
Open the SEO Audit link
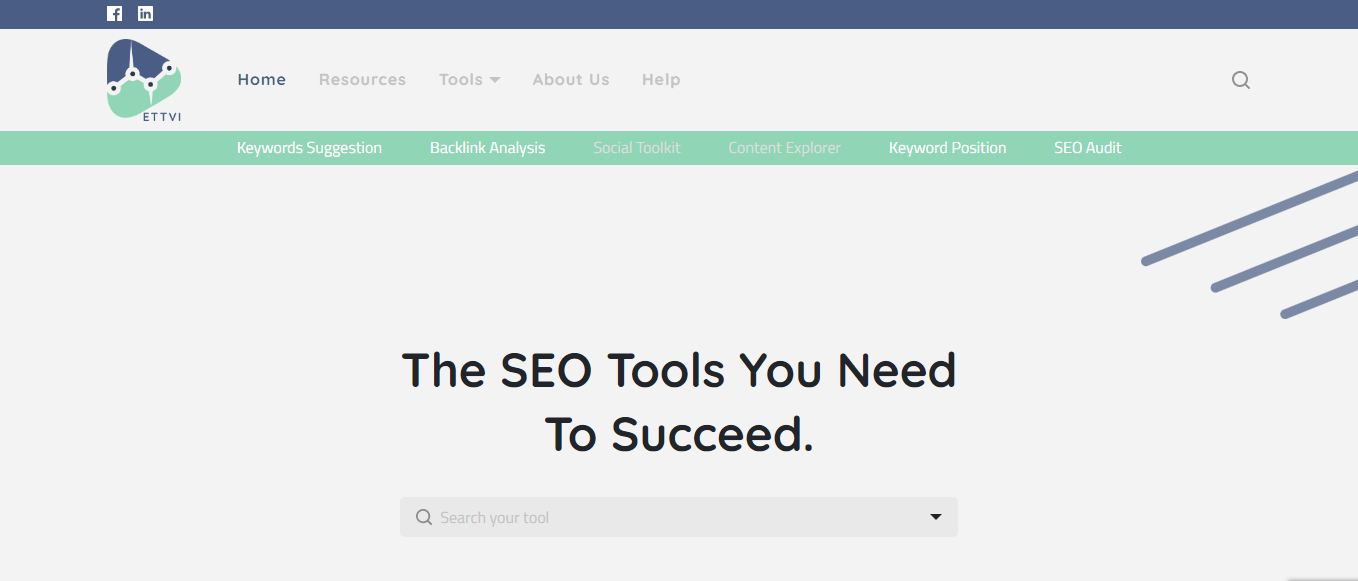point(1087,148)
